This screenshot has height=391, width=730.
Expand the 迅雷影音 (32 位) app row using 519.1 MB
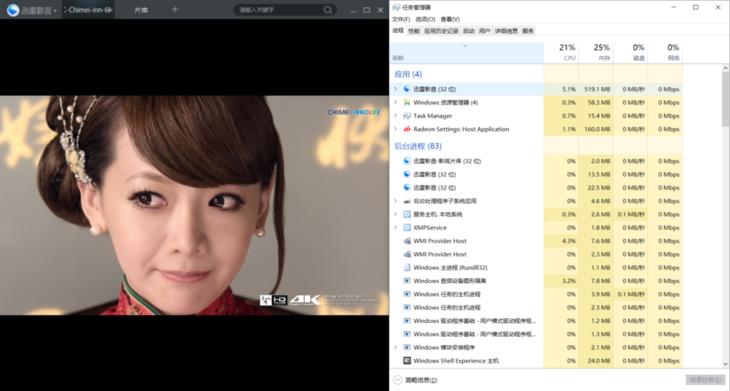[396, 89]
